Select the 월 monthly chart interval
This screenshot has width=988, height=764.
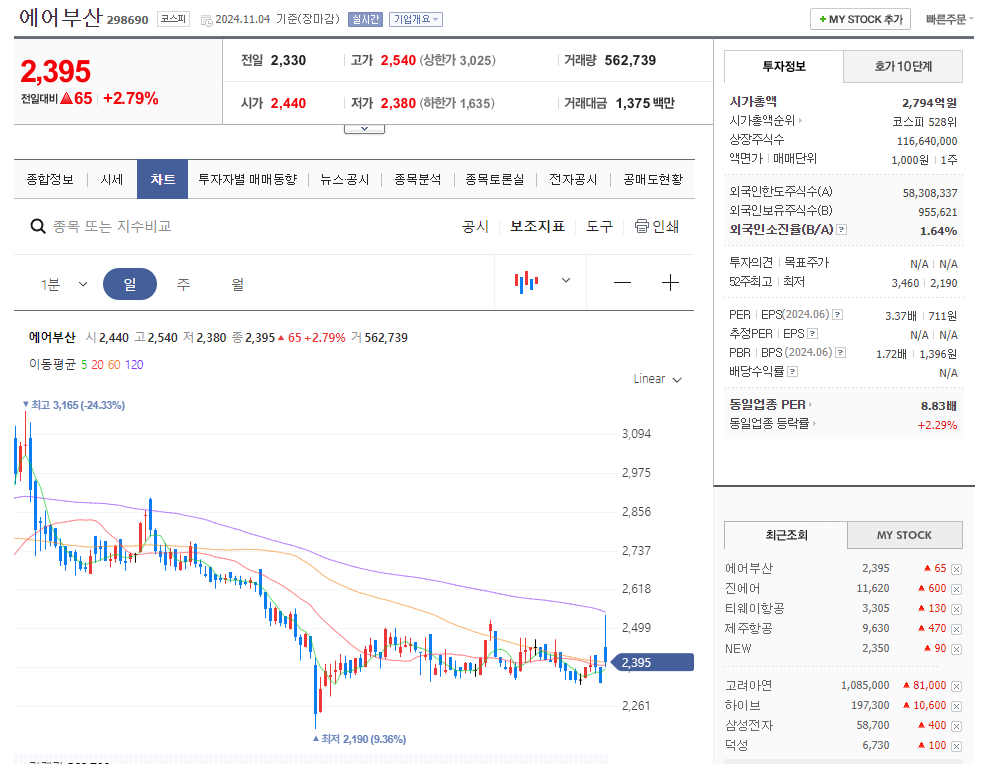tap(238, 284)
